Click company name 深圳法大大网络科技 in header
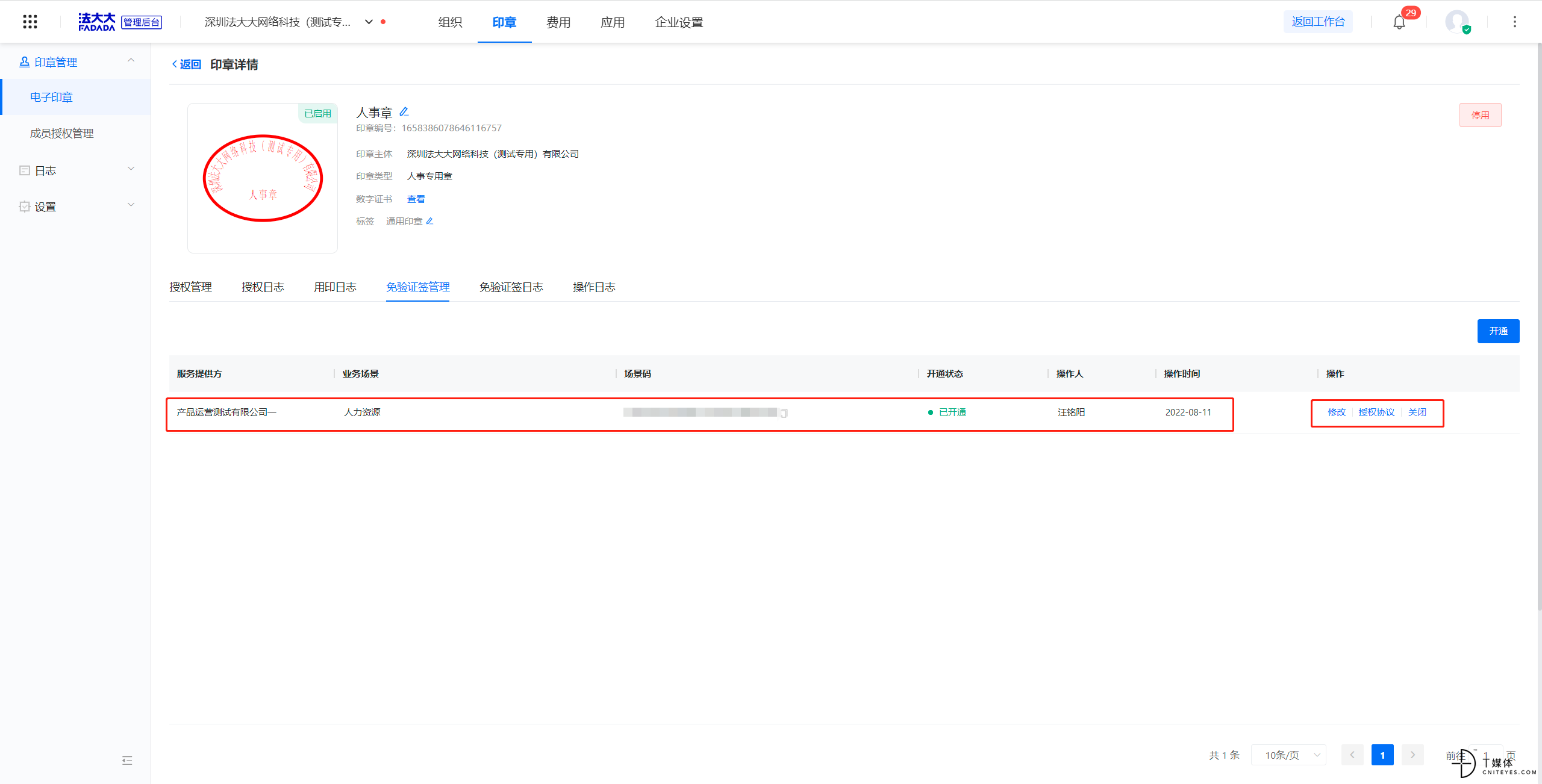This screenshot has height=784, width=1542. click(x=278, y=22)
